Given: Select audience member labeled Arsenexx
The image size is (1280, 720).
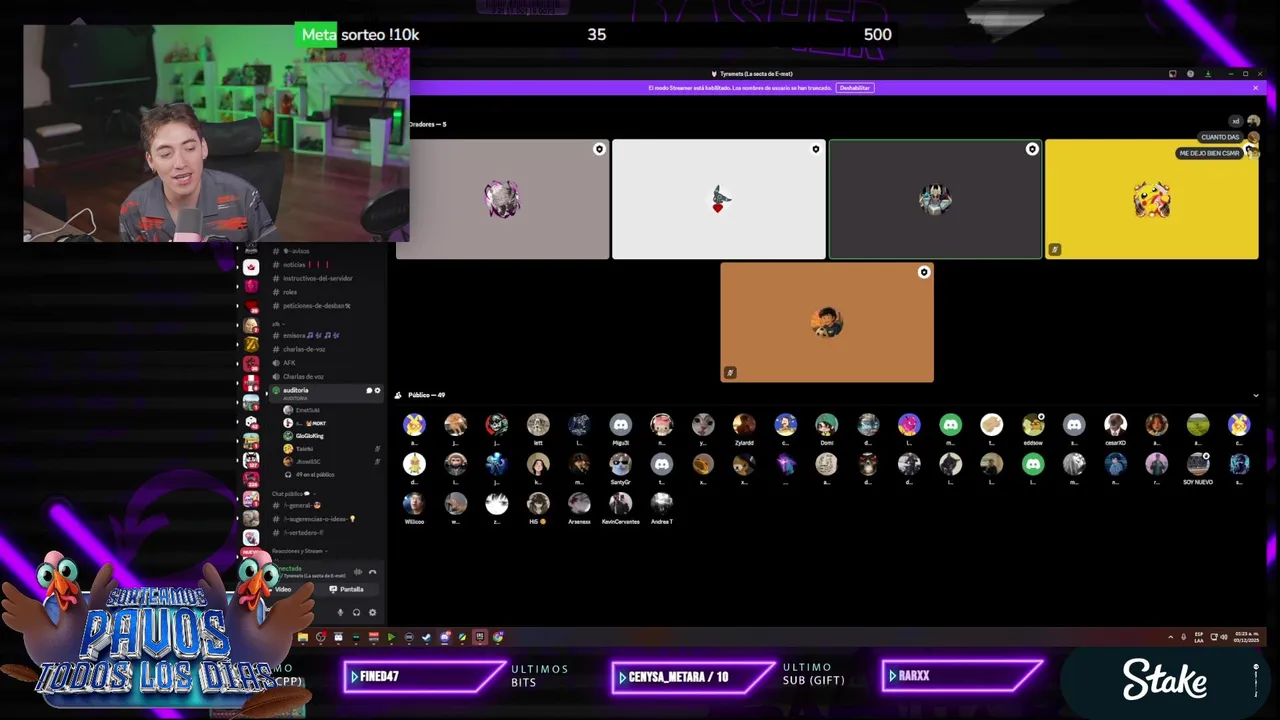Looking at the screenshot, I should pos(579,508).
